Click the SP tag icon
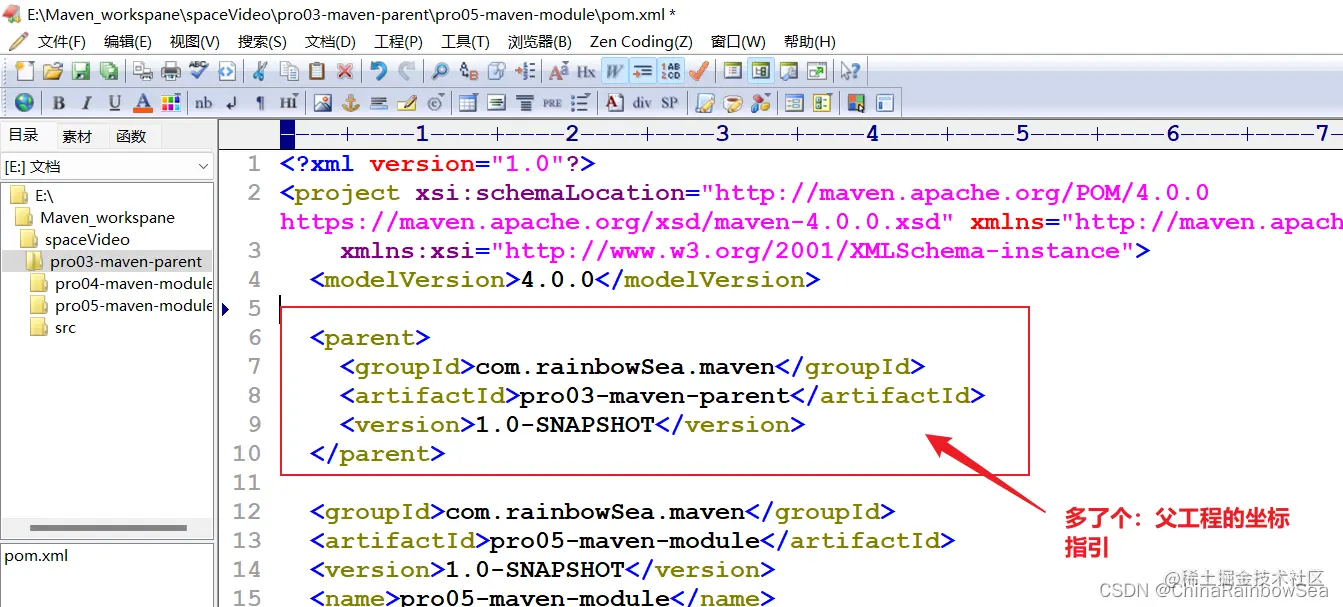Viewport: 1343px width, 607px height. pyautogui.click(x=670, y=102)
